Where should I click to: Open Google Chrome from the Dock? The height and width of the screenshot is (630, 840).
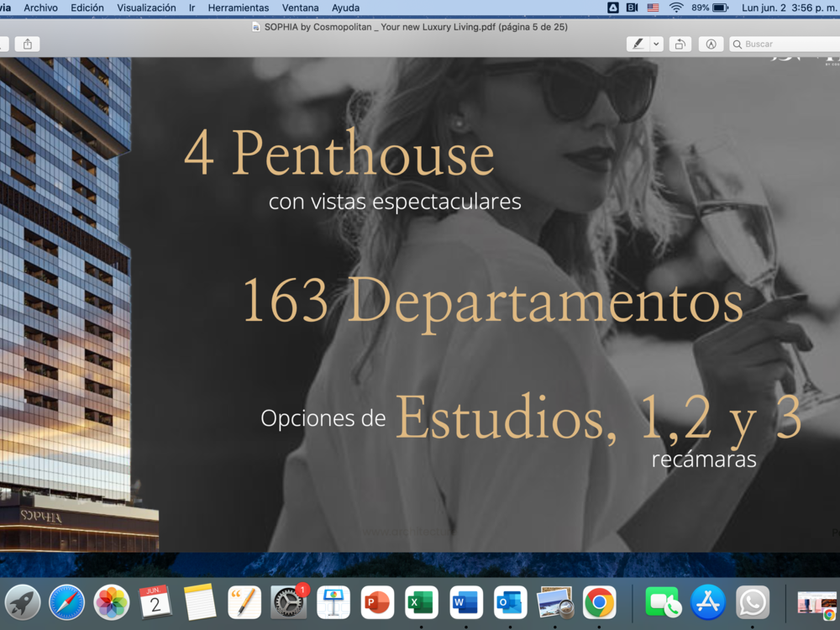[x=599, y=602]
